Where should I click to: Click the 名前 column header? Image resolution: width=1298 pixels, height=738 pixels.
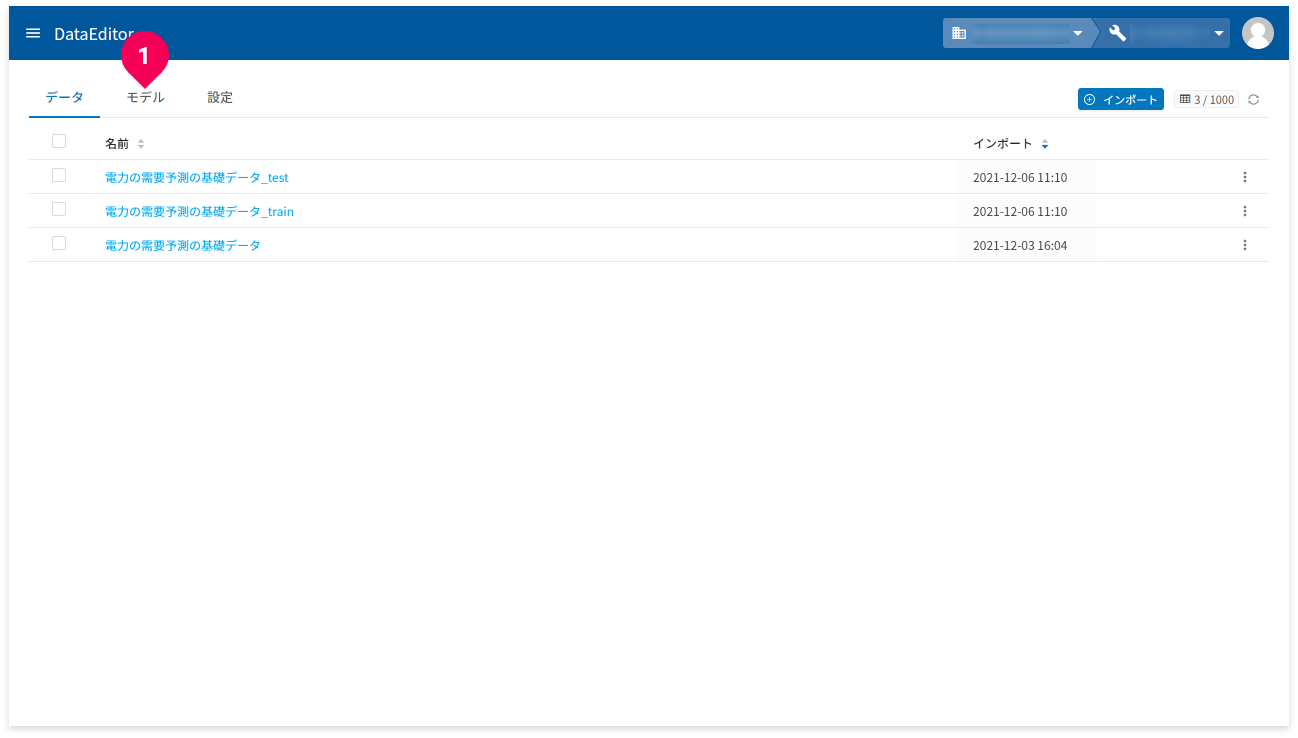click(117, 144)
